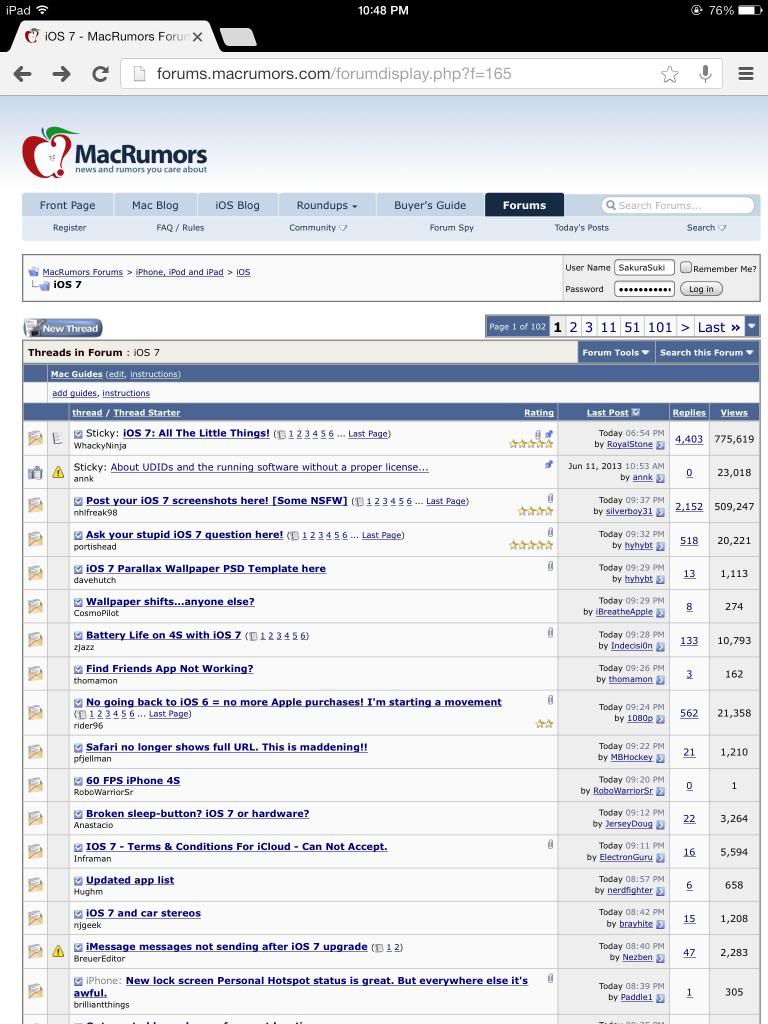Click warning icon on UDIDs sticky thread

[58, 472]
